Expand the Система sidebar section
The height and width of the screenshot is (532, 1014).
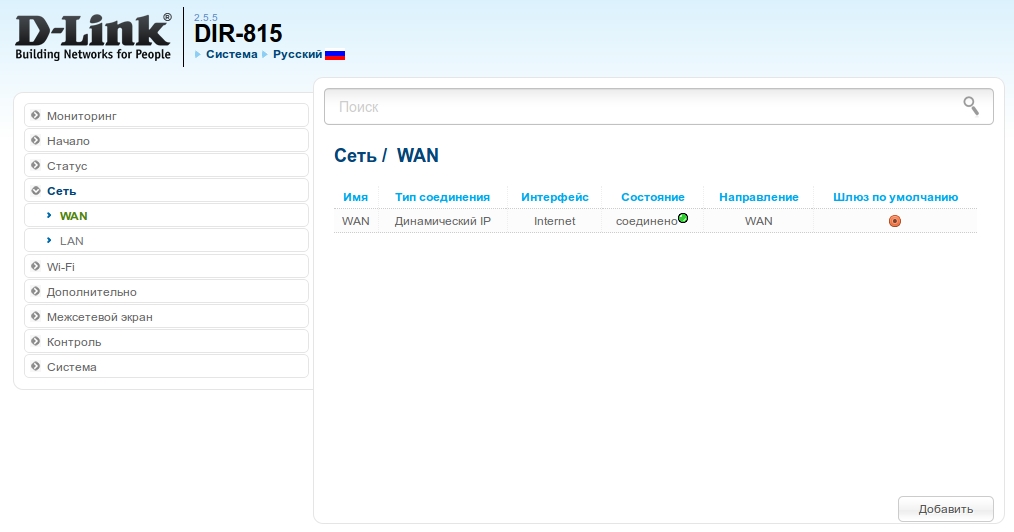point(165,367)
